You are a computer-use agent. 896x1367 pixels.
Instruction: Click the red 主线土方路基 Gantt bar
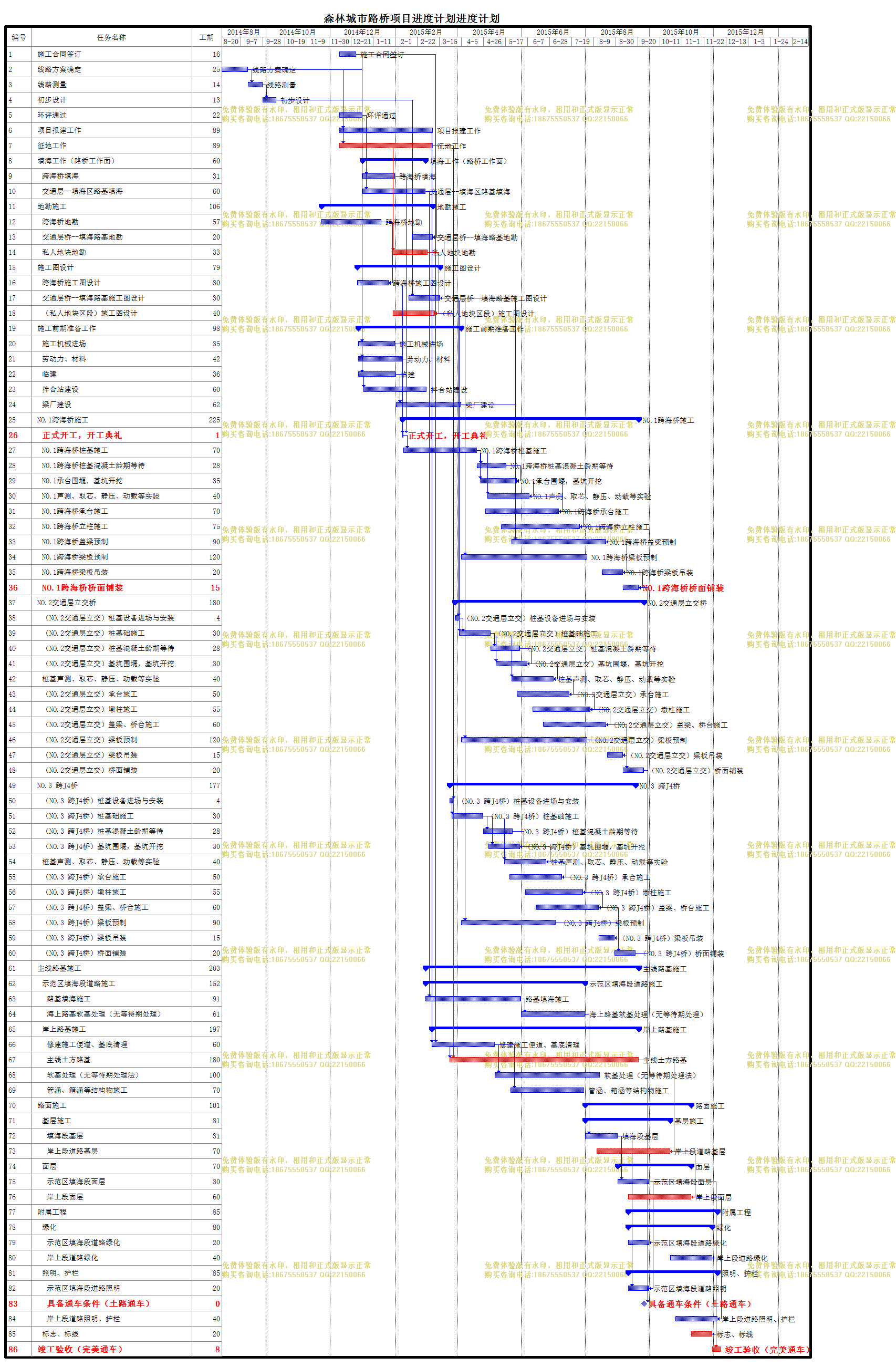click(544, 1059)
